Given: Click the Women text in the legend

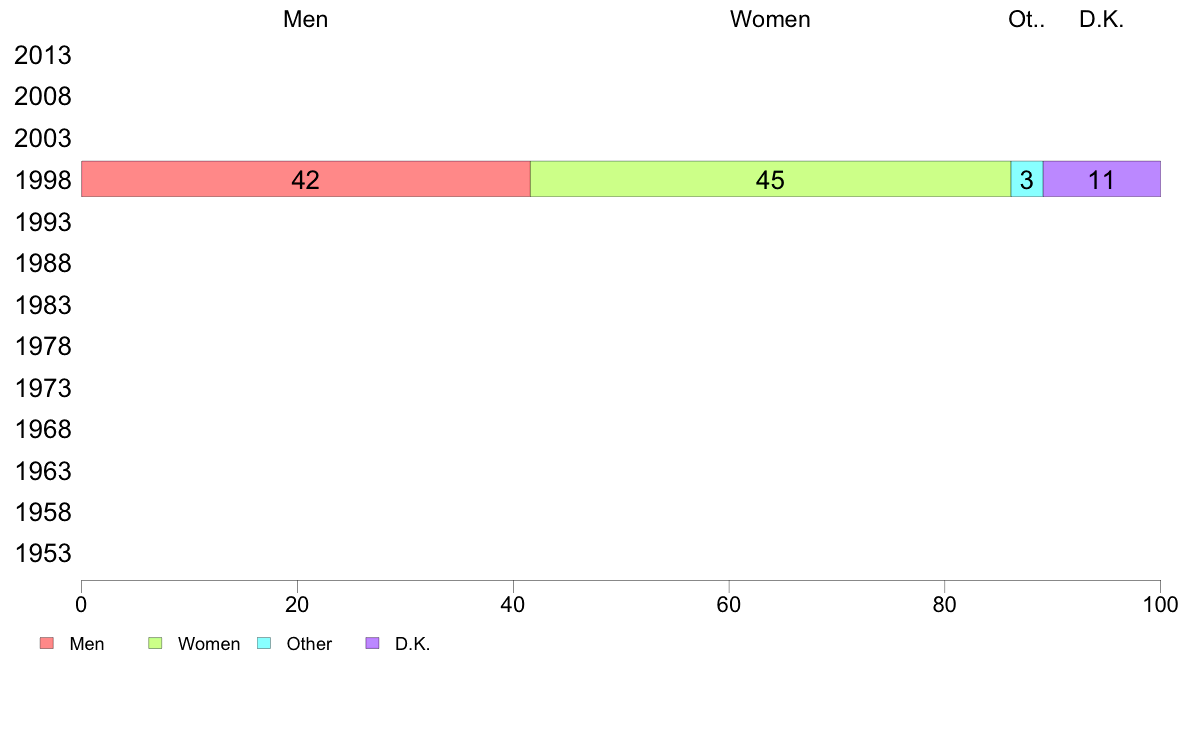Looking at the screenshot, I should pyautogui.click(x=209, y=644).
